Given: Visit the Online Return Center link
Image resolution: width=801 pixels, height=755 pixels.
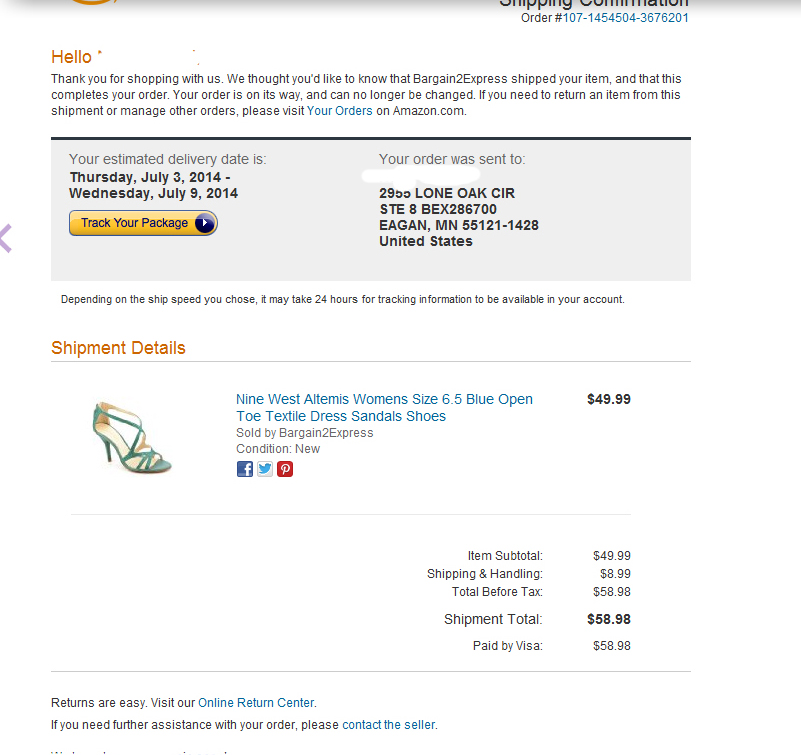Looking at the screenshot, I should [x=256, y=703].
